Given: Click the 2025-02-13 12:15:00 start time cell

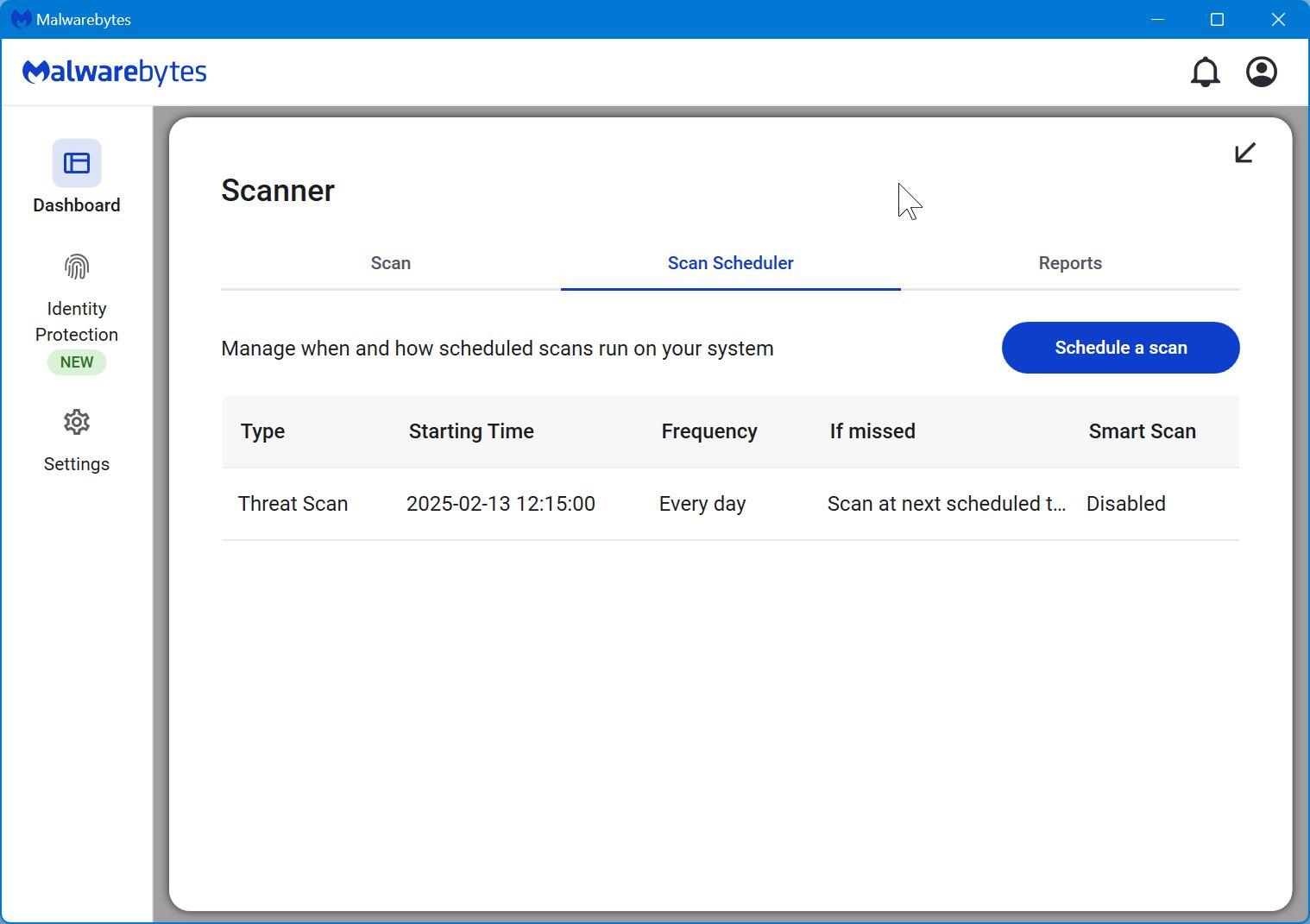Looking at the screenshot, I should click(x=501, y=504).
